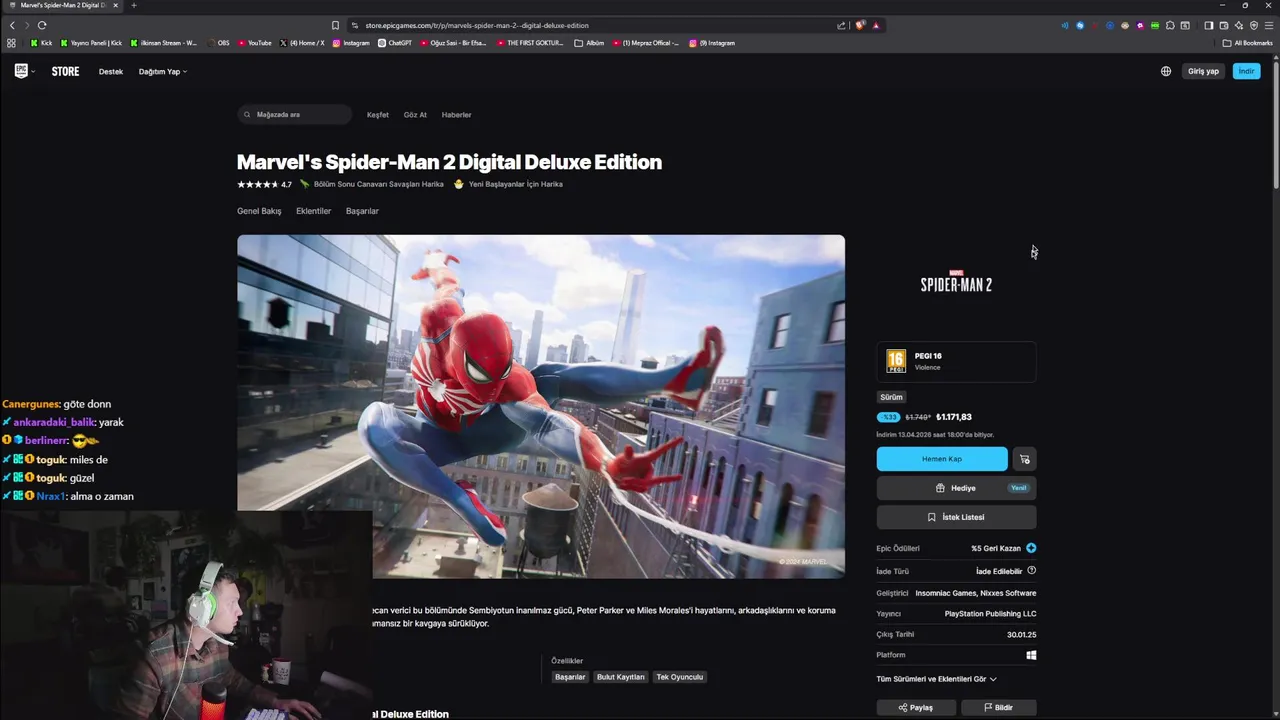The height and width of the screenshot is (720, 1280).
Task: Open the Göz At menu item
Action: [415, 115]
